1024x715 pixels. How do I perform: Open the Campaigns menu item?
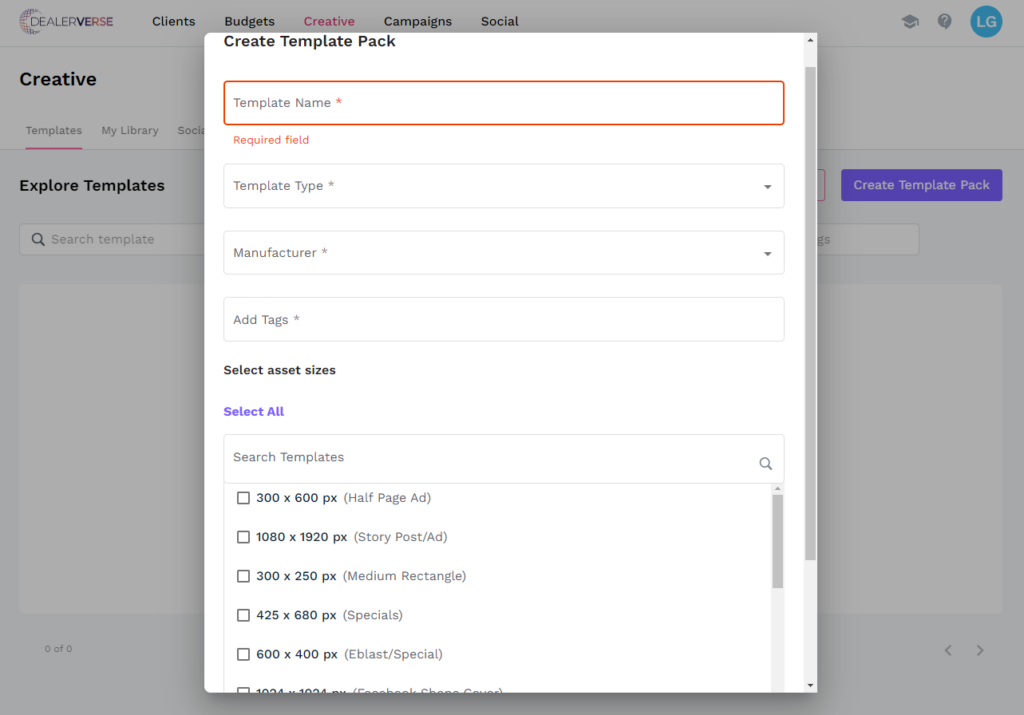point(417,21)
